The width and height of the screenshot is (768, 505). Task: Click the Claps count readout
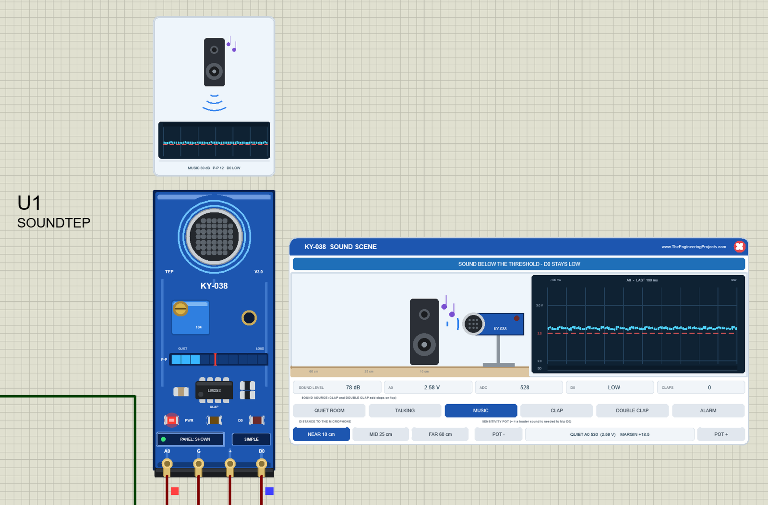pos(701,387)
